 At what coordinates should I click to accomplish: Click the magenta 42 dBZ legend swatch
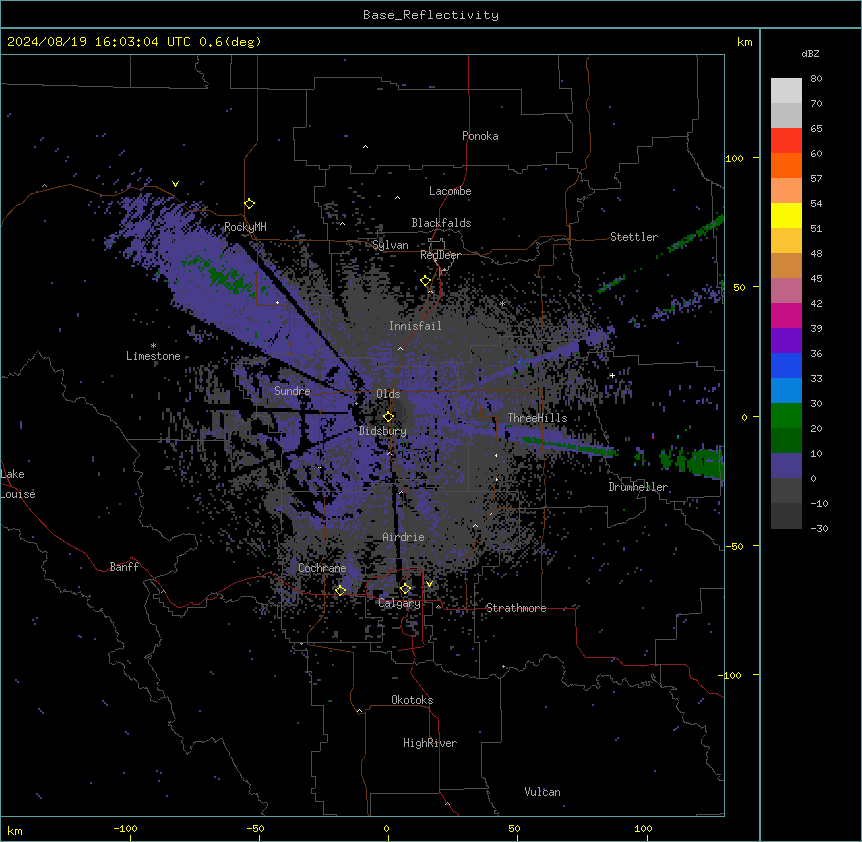coord(786,315)
